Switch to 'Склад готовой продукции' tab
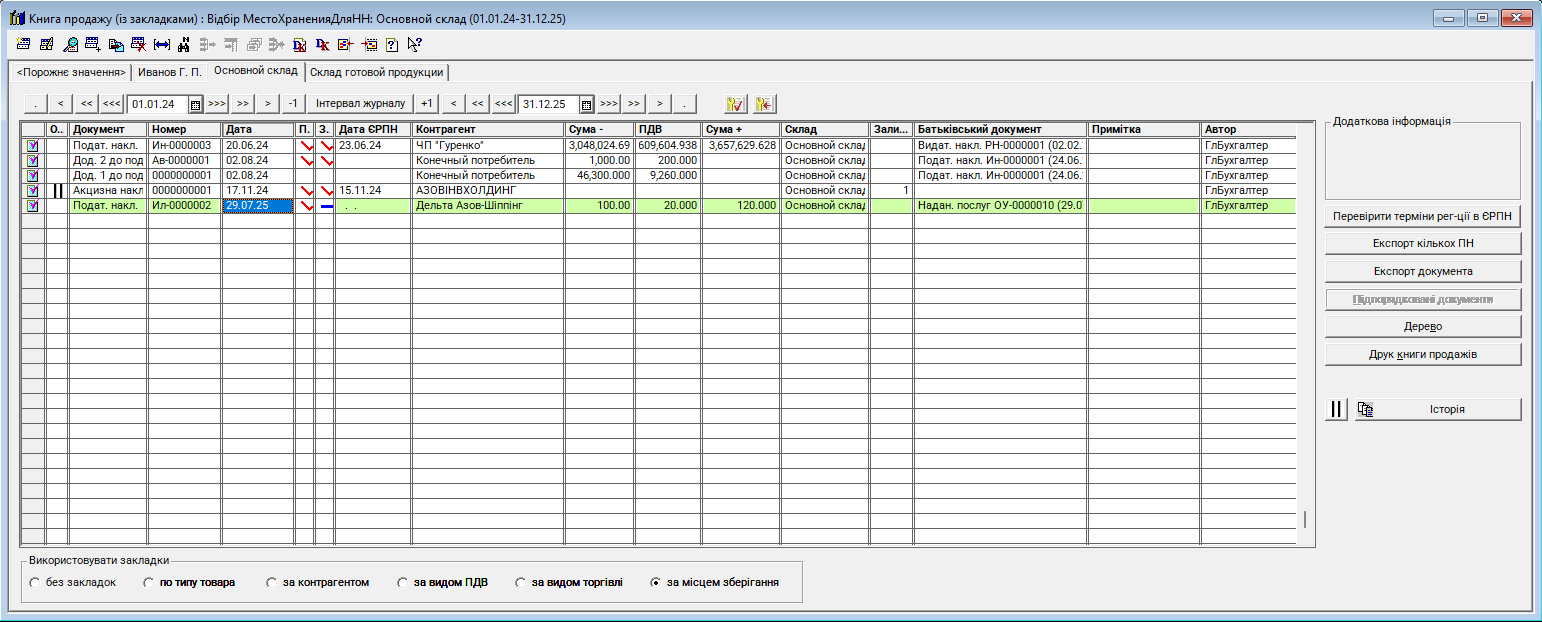The height and width of the screenshot is (622, 1542). [x=376, y=72]
